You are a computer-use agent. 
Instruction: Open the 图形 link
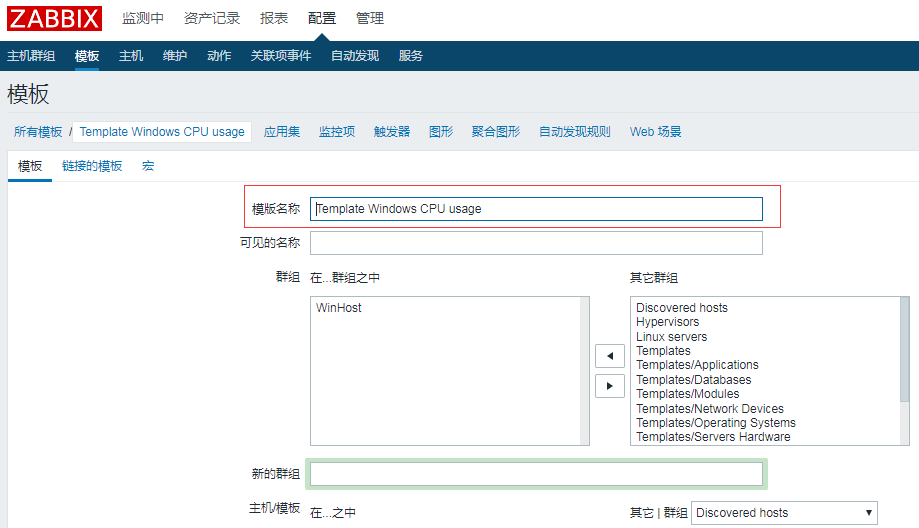tap(441, 132)
